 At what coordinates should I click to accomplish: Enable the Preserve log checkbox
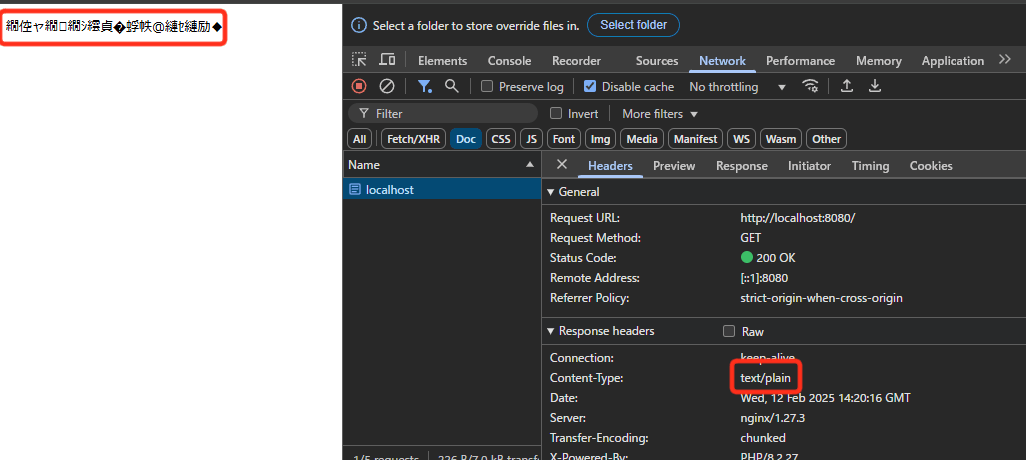[x=488, y=87]
